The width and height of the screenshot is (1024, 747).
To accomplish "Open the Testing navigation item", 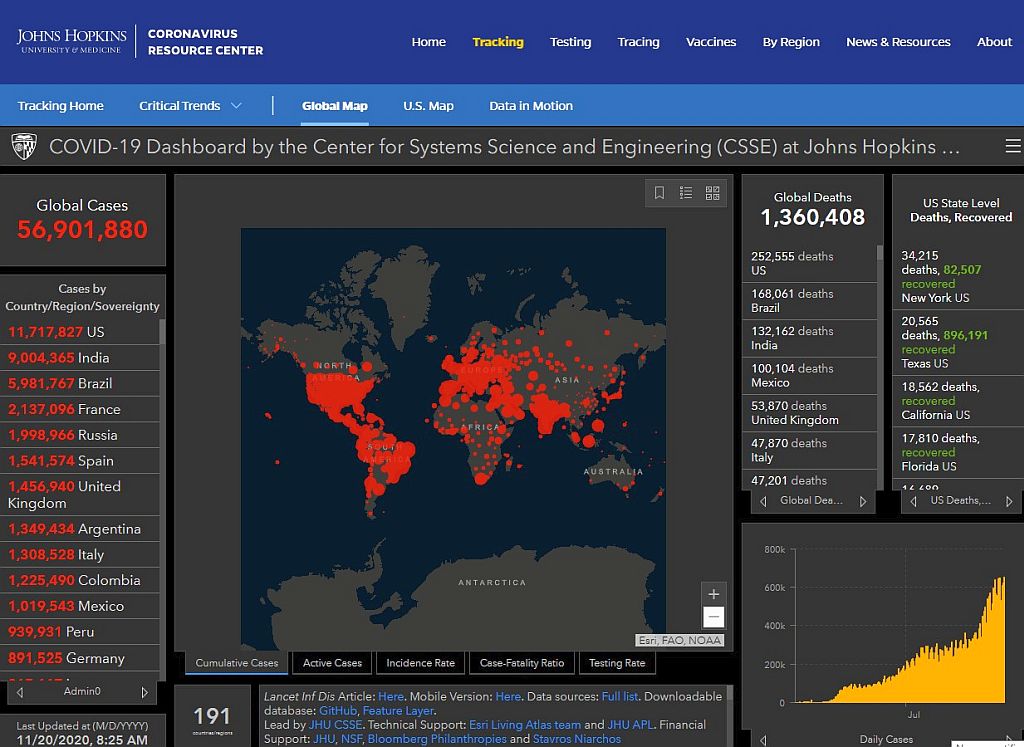I will pyautogui.click(x=570, y=42).
